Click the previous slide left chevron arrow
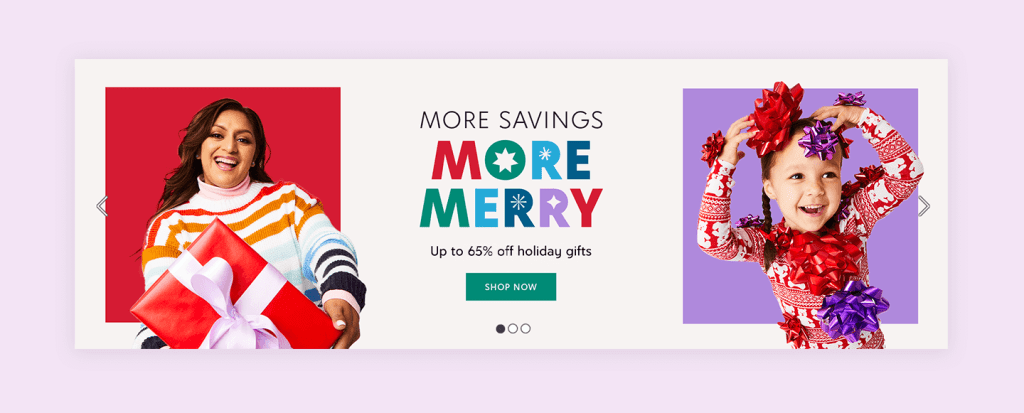Viewport: 1024px width, 413px height. click(x=102, y=206)
